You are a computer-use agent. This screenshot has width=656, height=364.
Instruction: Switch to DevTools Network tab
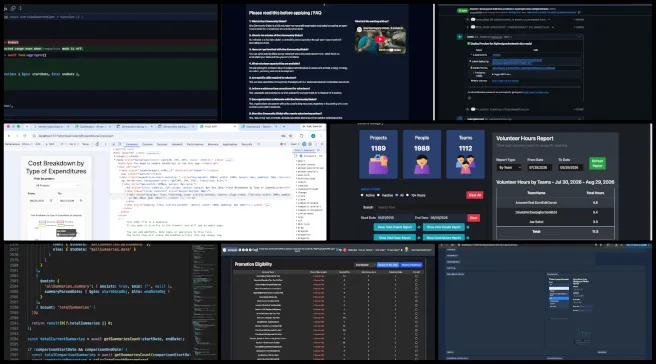point(177,144)
